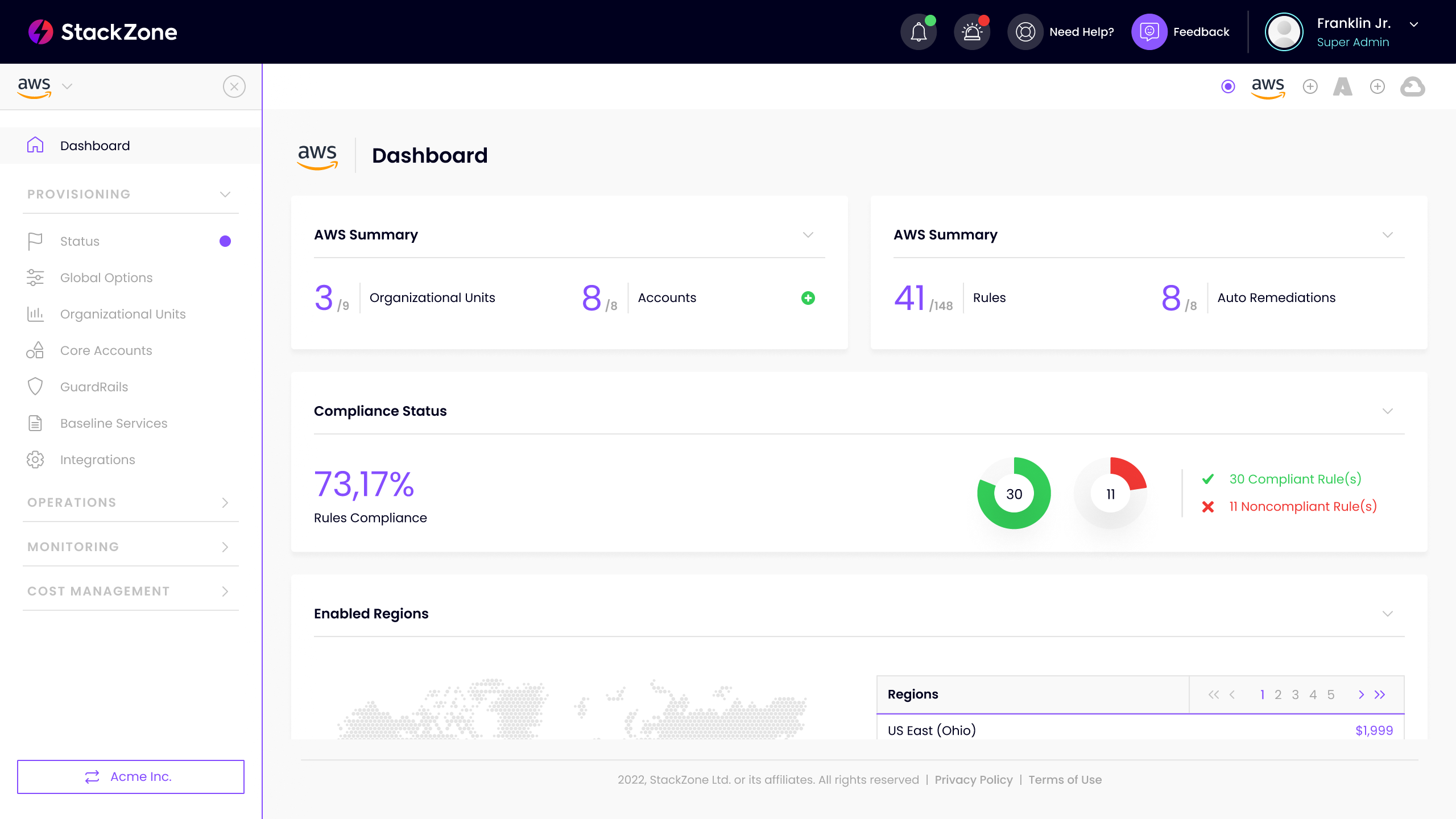
Task: Add provider via plus before cloud icon
Action: 1378,86
